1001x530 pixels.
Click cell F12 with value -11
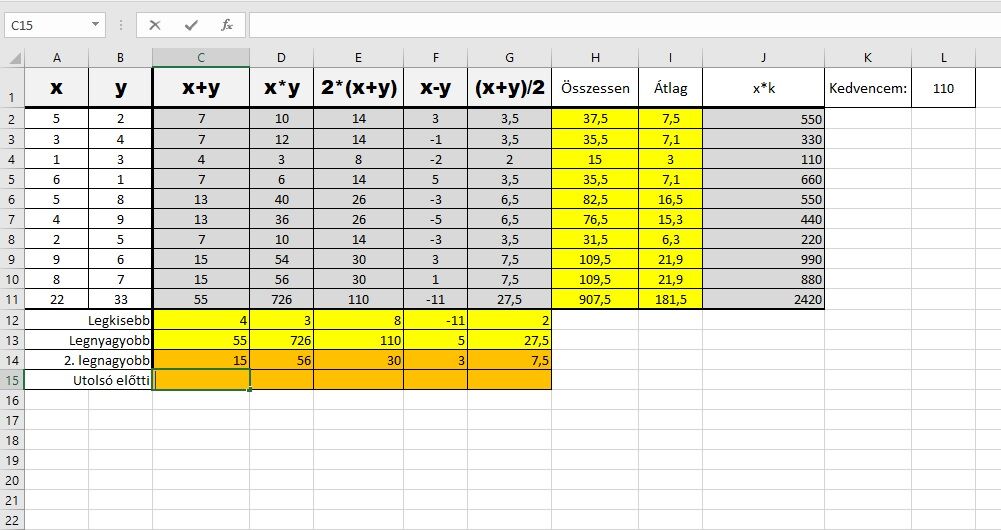point(435,320)
